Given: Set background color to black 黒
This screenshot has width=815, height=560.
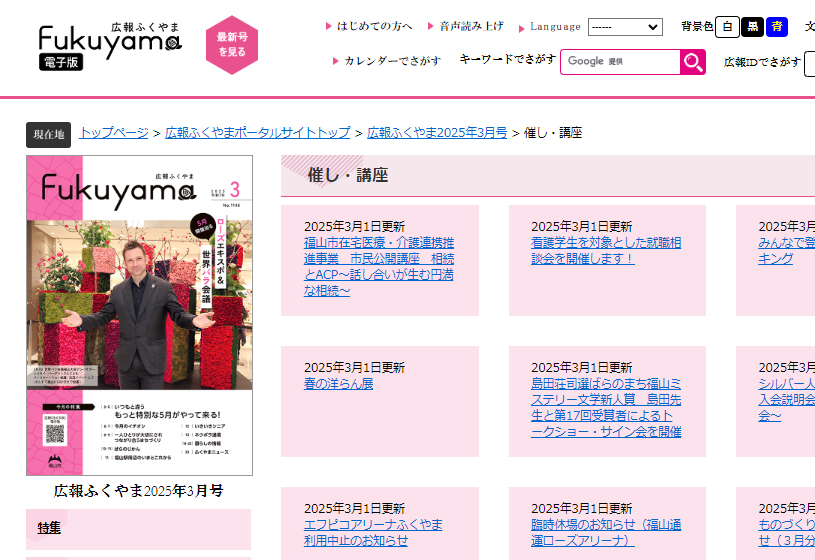Looking at the screenshot, I should pos(752,27).
